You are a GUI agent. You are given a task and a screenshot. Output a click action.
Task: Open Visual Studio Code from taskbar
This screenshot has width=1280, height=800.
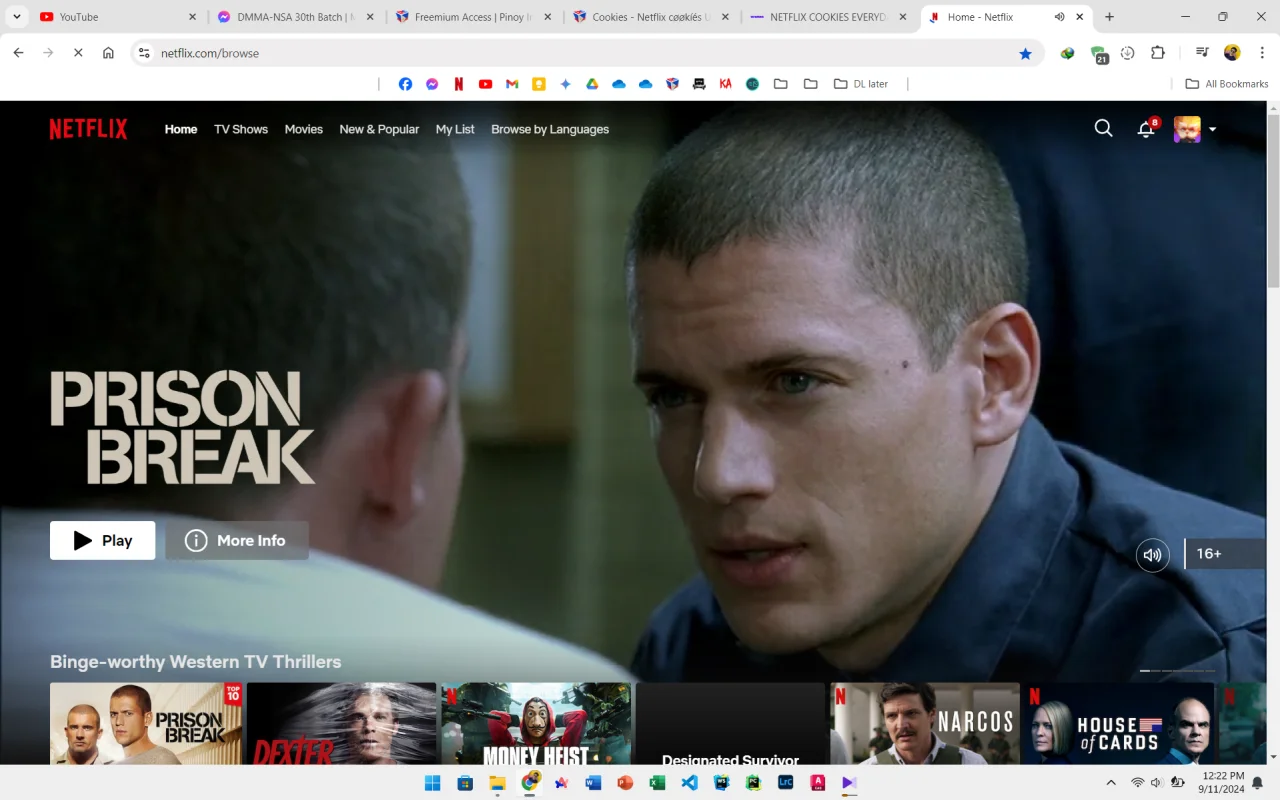[689, 783]
